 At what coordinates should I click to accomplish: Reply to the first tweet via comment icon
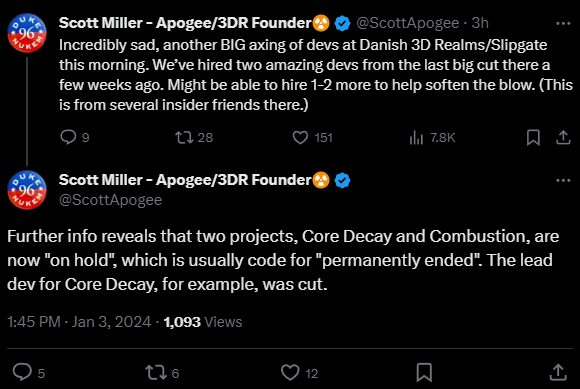point(68,138)
